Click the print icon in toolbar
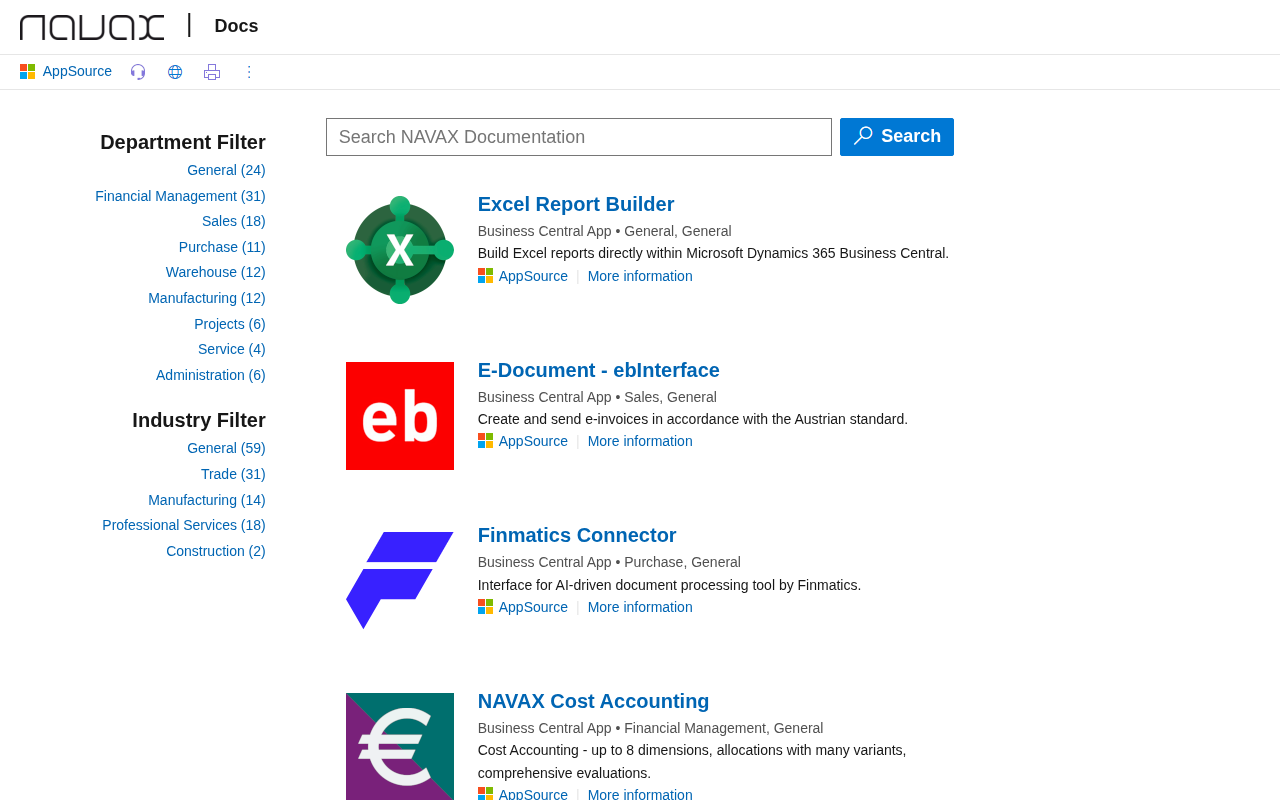 tap(212, 72)
